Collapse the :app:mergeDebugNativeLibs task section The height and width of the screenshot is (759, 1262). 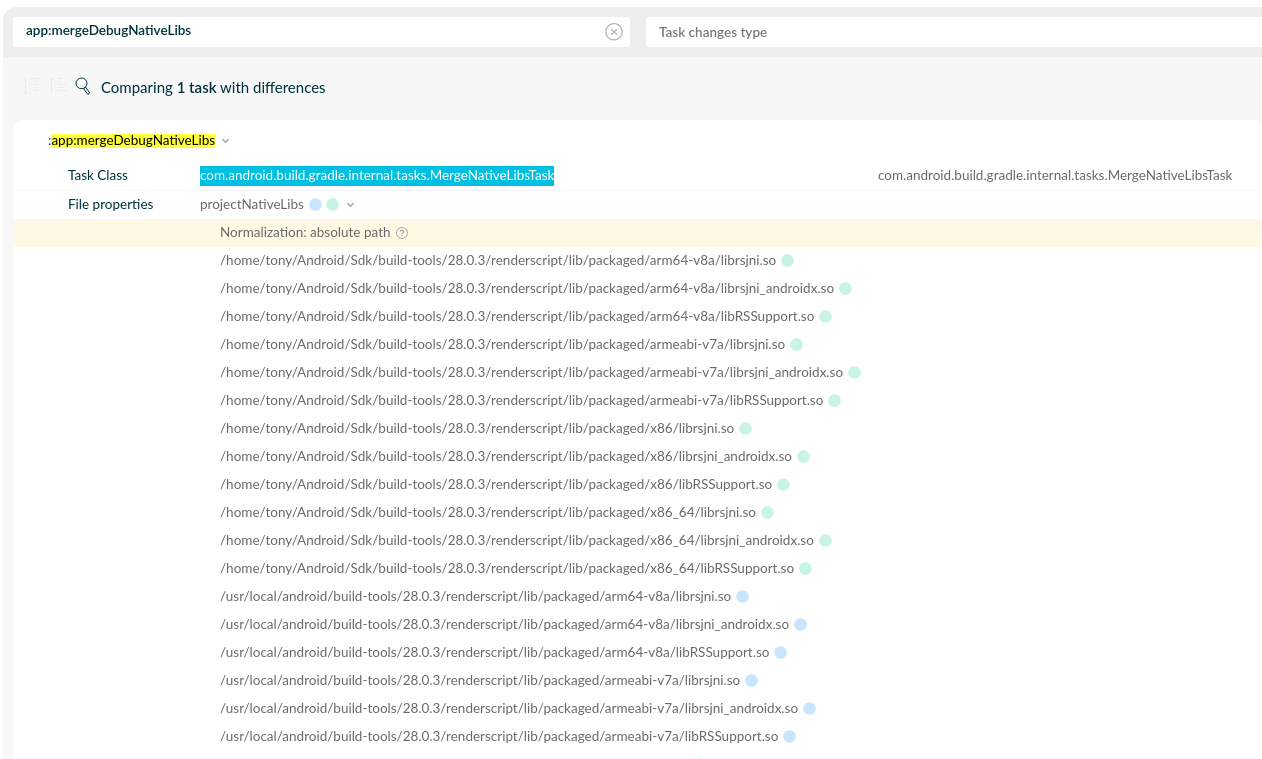pos(226,141)
